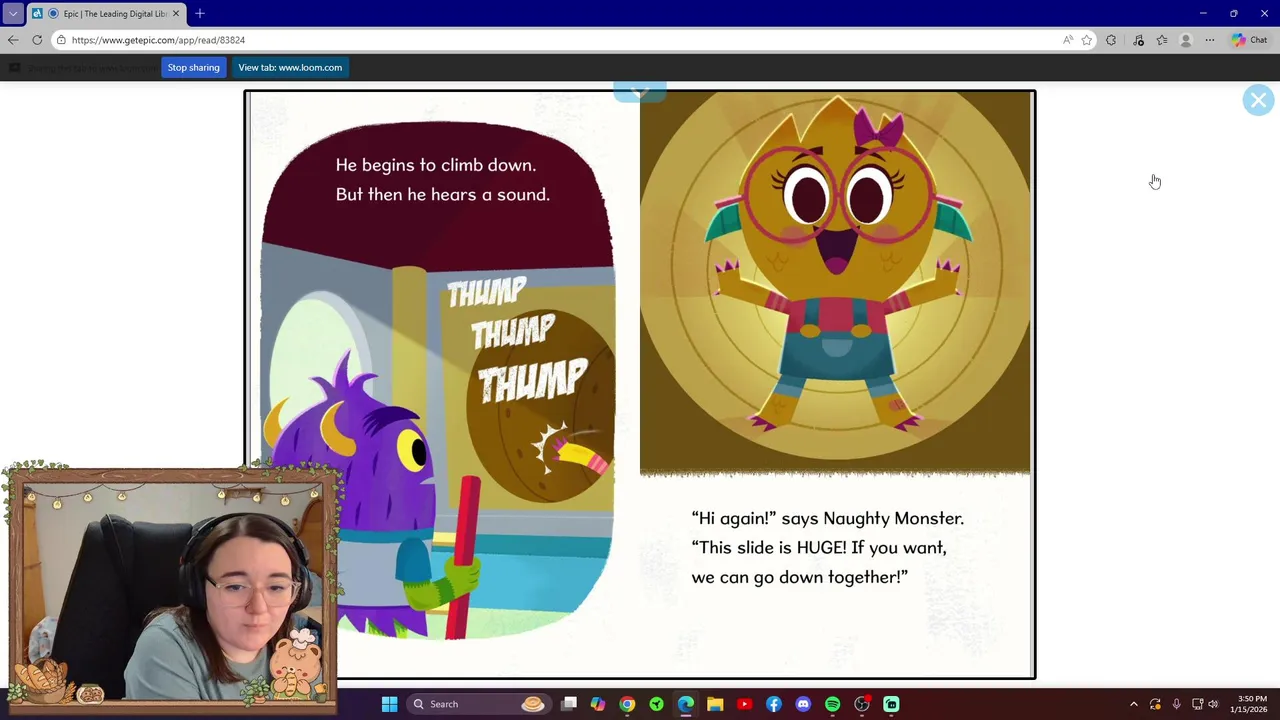Open Copilot Chat sidebar
Screen dimensions: 1280x720
tap(1250, 40)
